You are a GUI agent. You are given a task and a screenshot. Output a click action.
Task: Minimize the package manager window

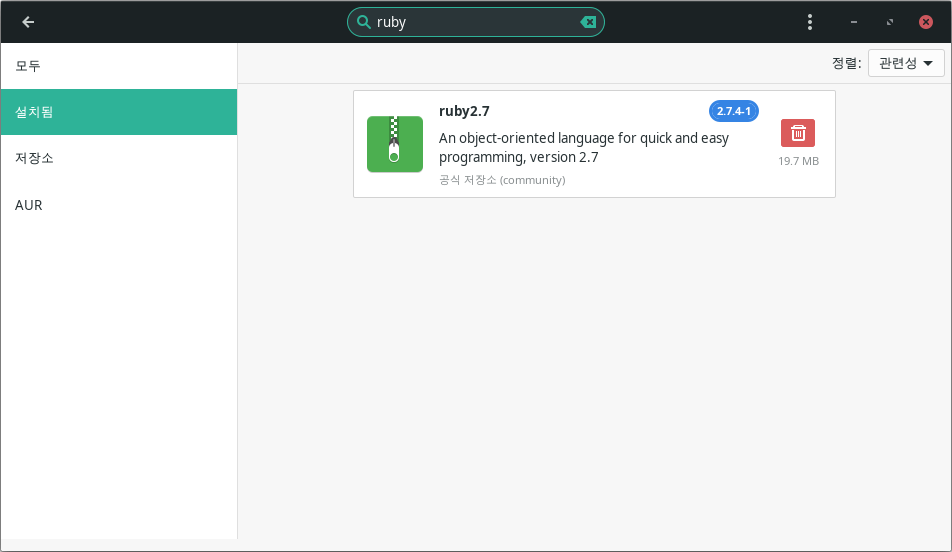click(x=854, y=22)
